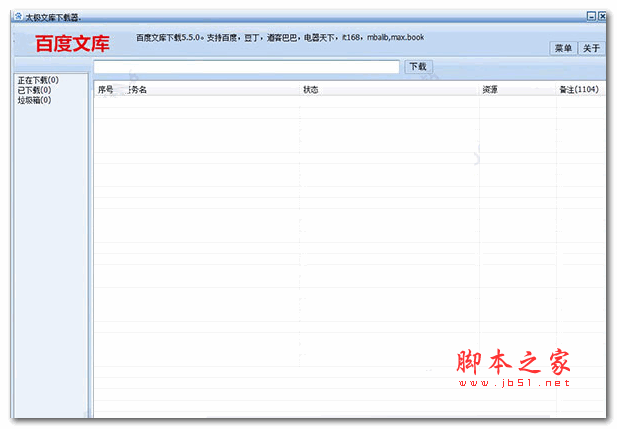Sort by the 备注(1104) column header
The width and height of the screenshot is (617, 429).
pyautogui.click(x=579, y=90)
